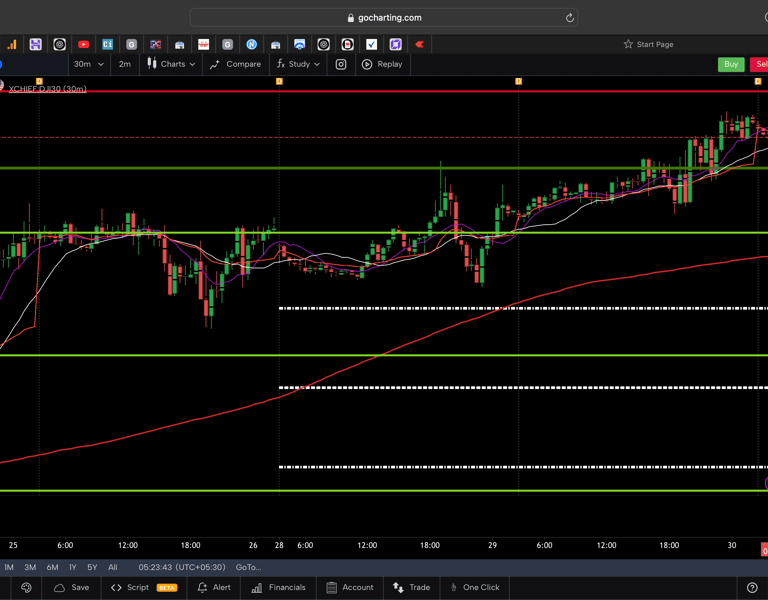Click the '25' date label on time axis
The height and width of the screenshot is (600, 768).
tap(13, 545)
